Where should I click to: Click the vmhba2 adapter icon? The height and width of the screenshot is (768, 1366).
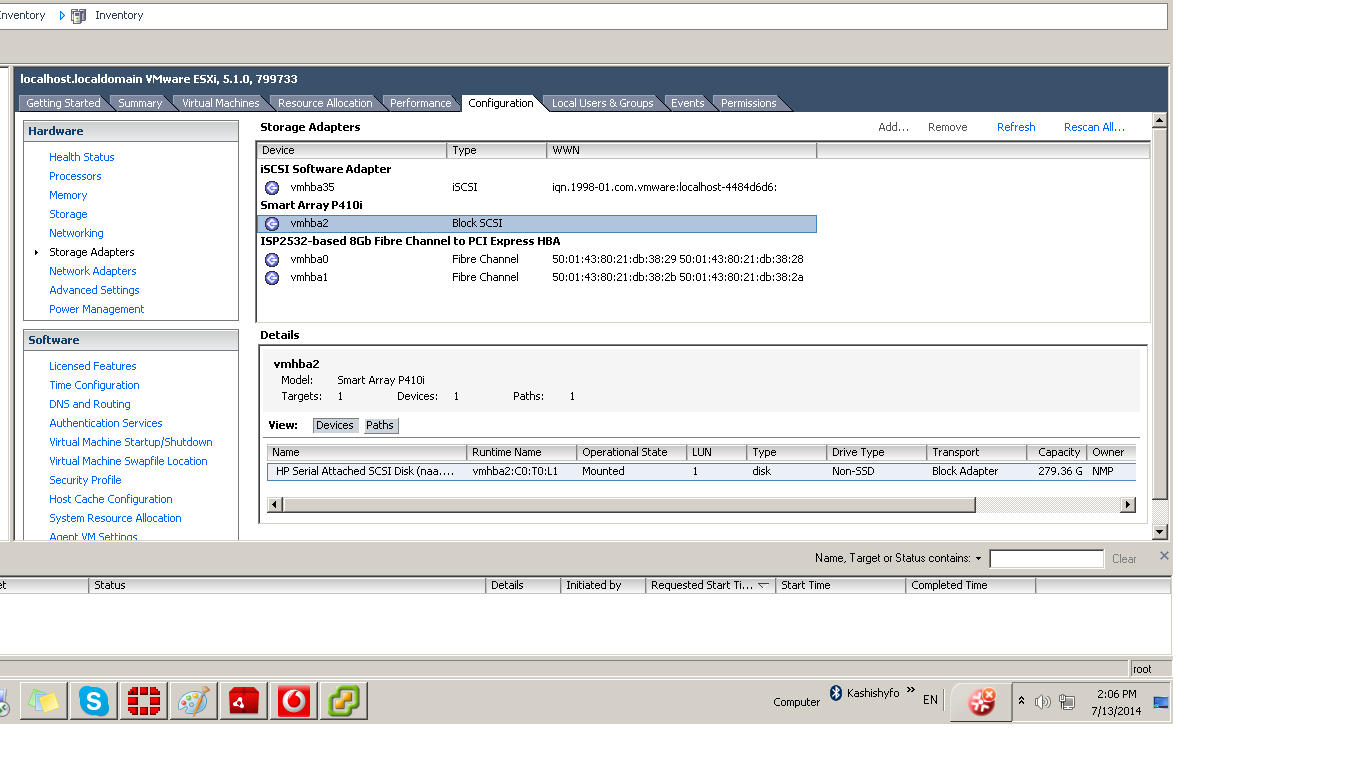tap(272, 223)
